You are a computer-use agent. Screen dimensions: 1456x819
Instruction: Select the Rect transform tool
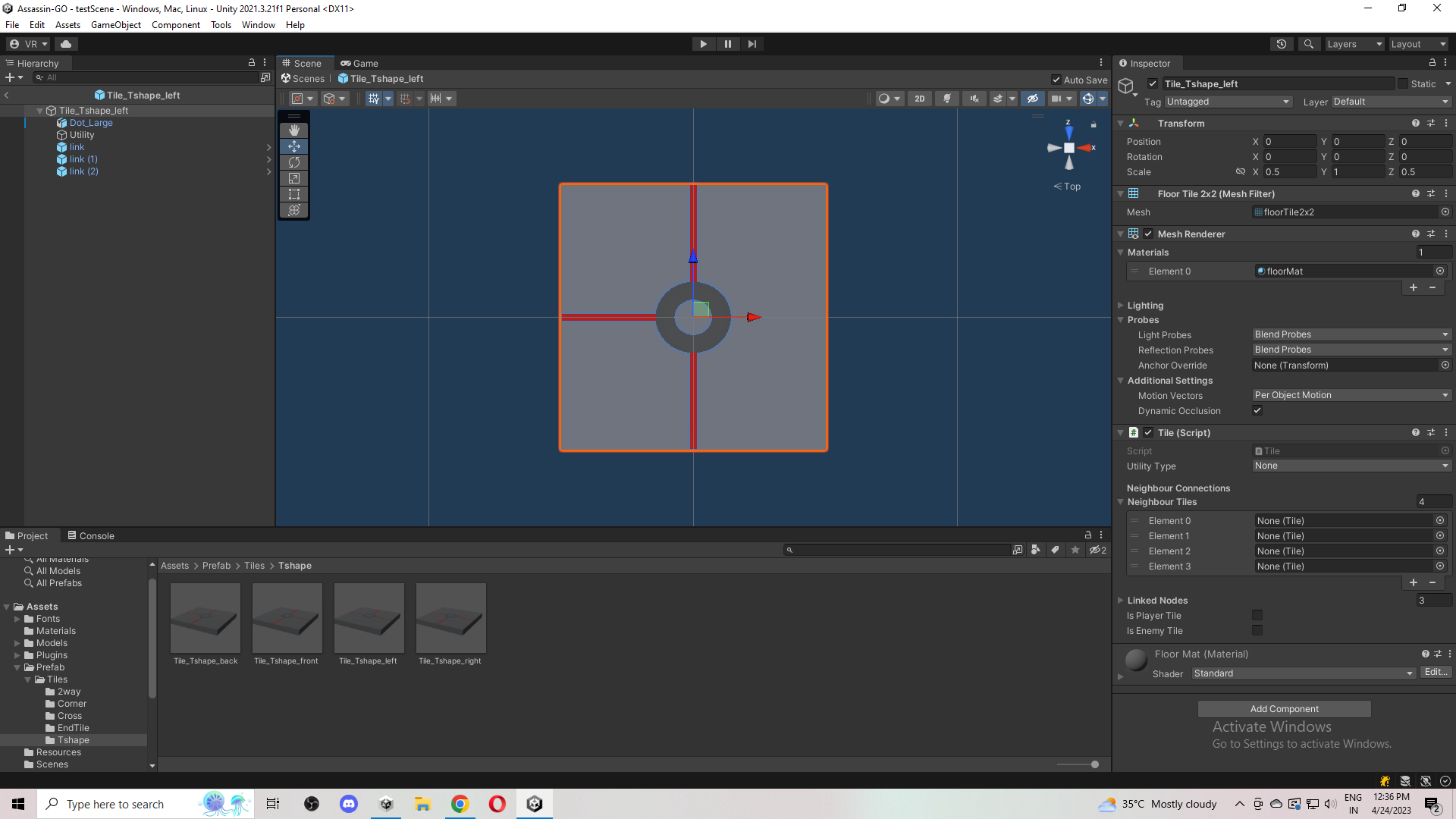pyautogui.click(x=294, y=194)
